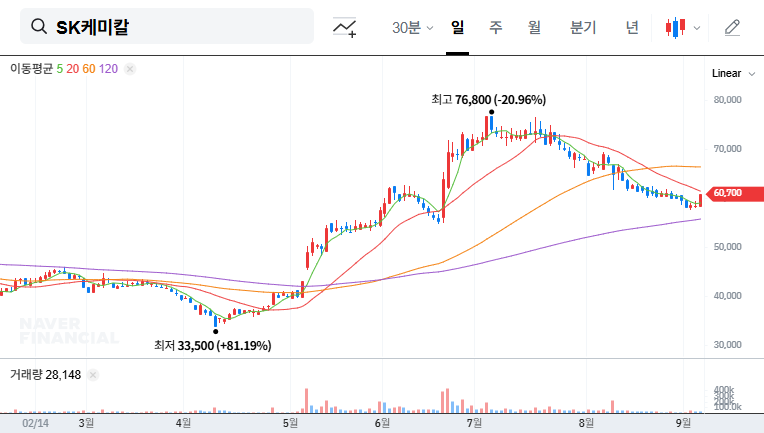Click the search magnifier icon
Screen dimensions: 764x433
pyautogui.click(x=39, y=26)
